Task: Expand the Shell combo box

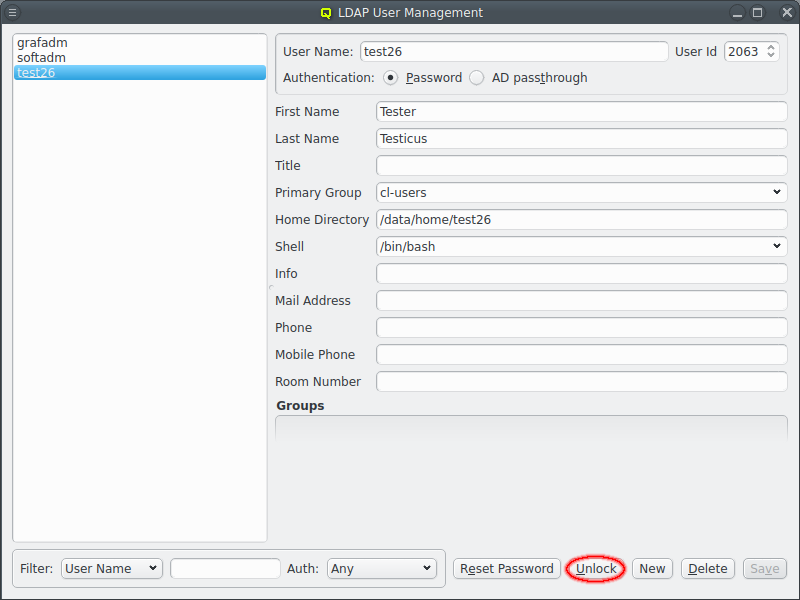Action: click(x=582, y=246)
